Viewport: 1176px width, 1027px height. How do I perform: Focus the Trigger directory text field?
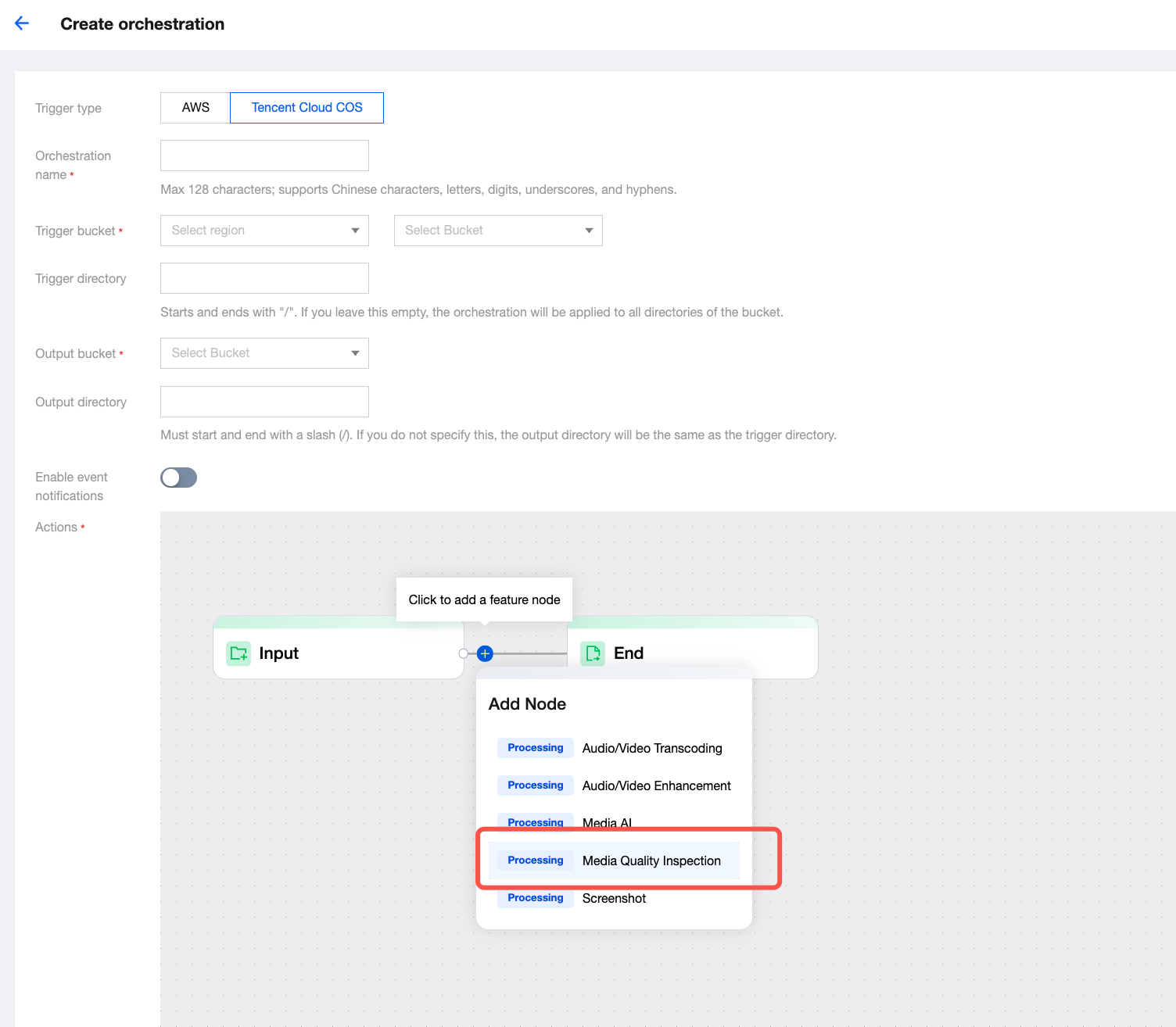pyautogui.click(x=264, y=278)
